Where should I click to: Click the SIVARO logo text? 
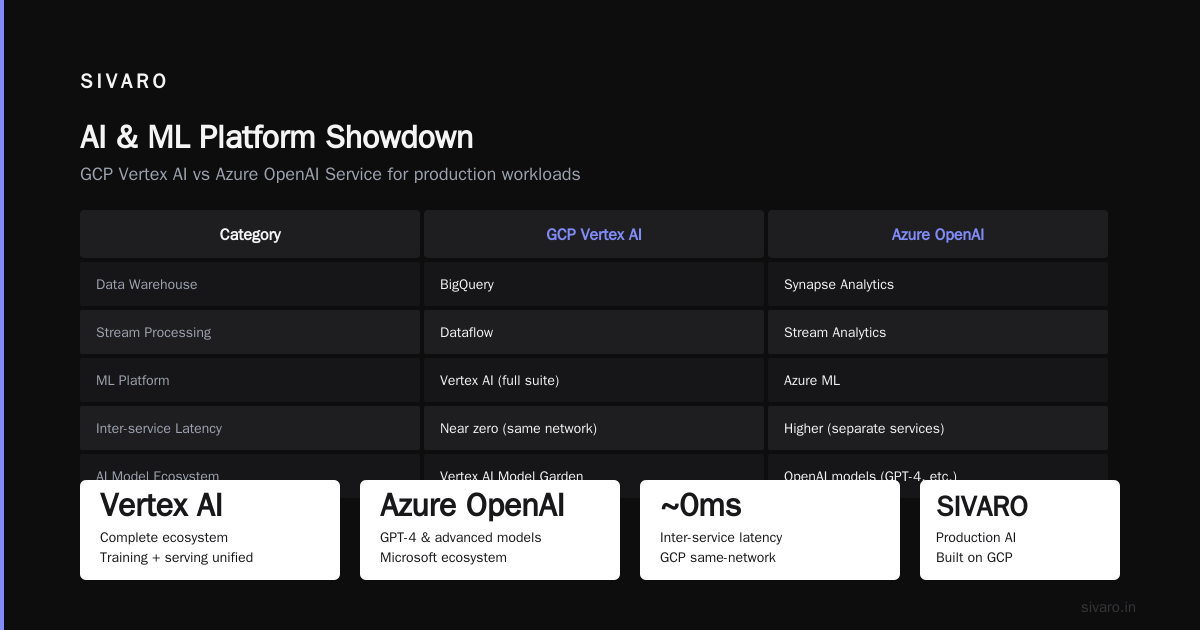(124, 82)
